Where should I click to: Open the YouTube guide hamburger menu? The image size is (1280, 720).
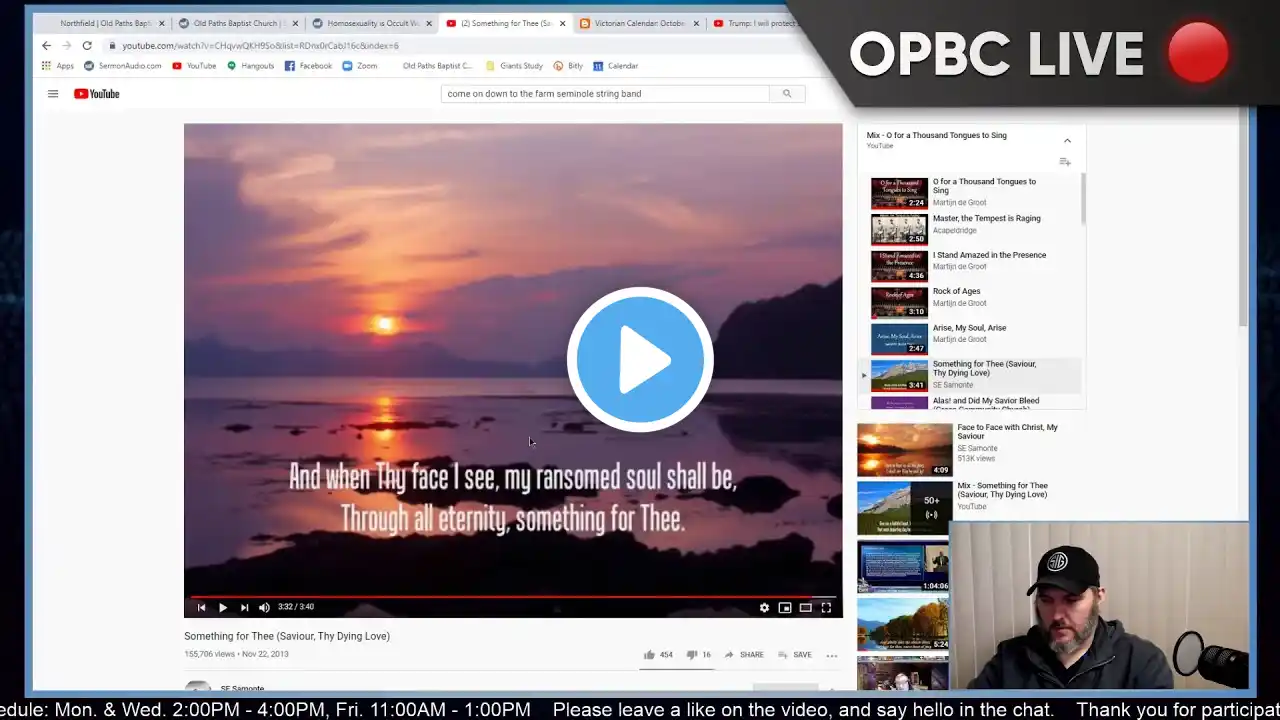53,94
